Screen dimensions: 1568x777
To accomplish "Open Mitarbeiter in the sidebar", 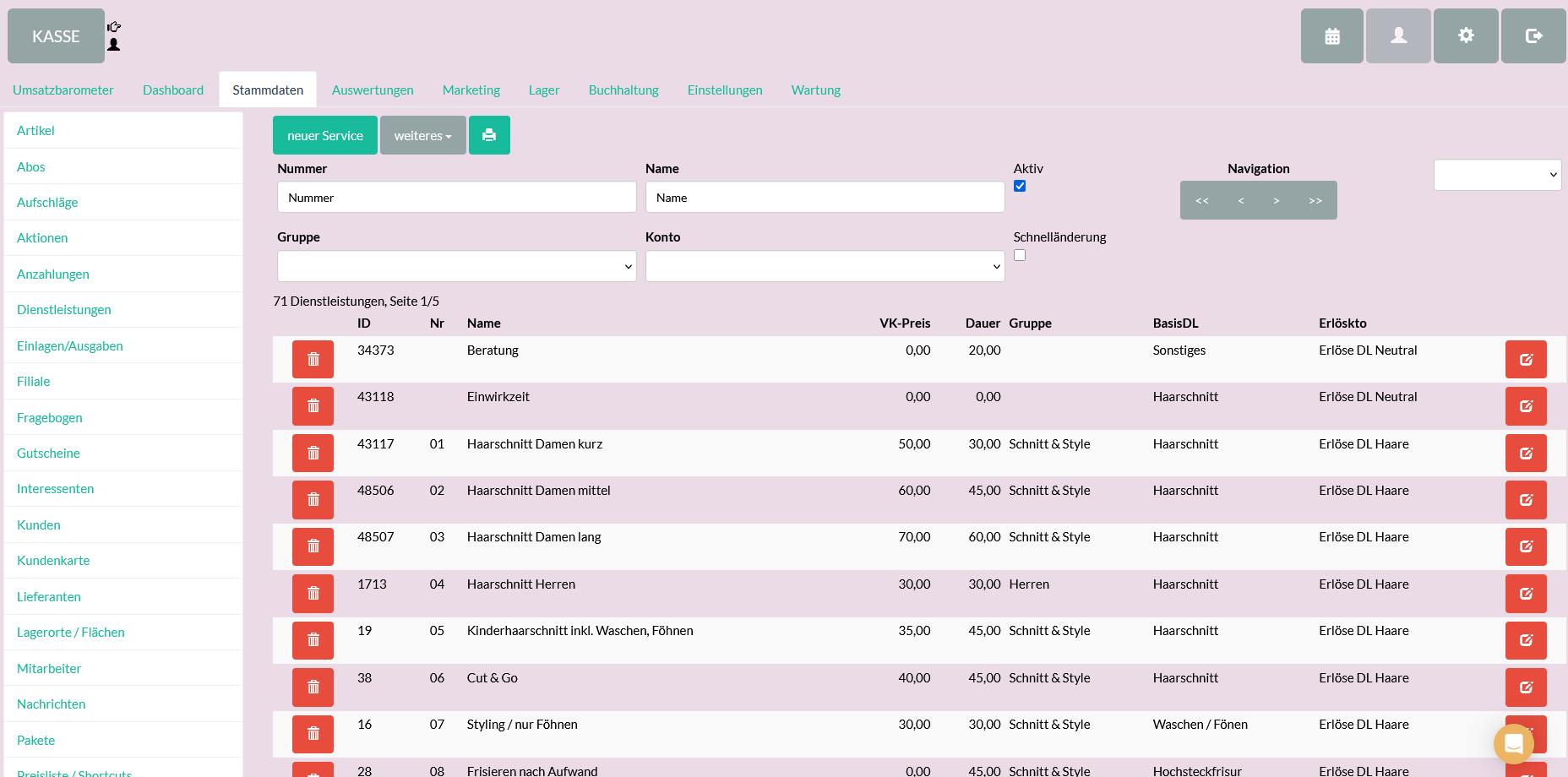I will click(x=49, y=669).
